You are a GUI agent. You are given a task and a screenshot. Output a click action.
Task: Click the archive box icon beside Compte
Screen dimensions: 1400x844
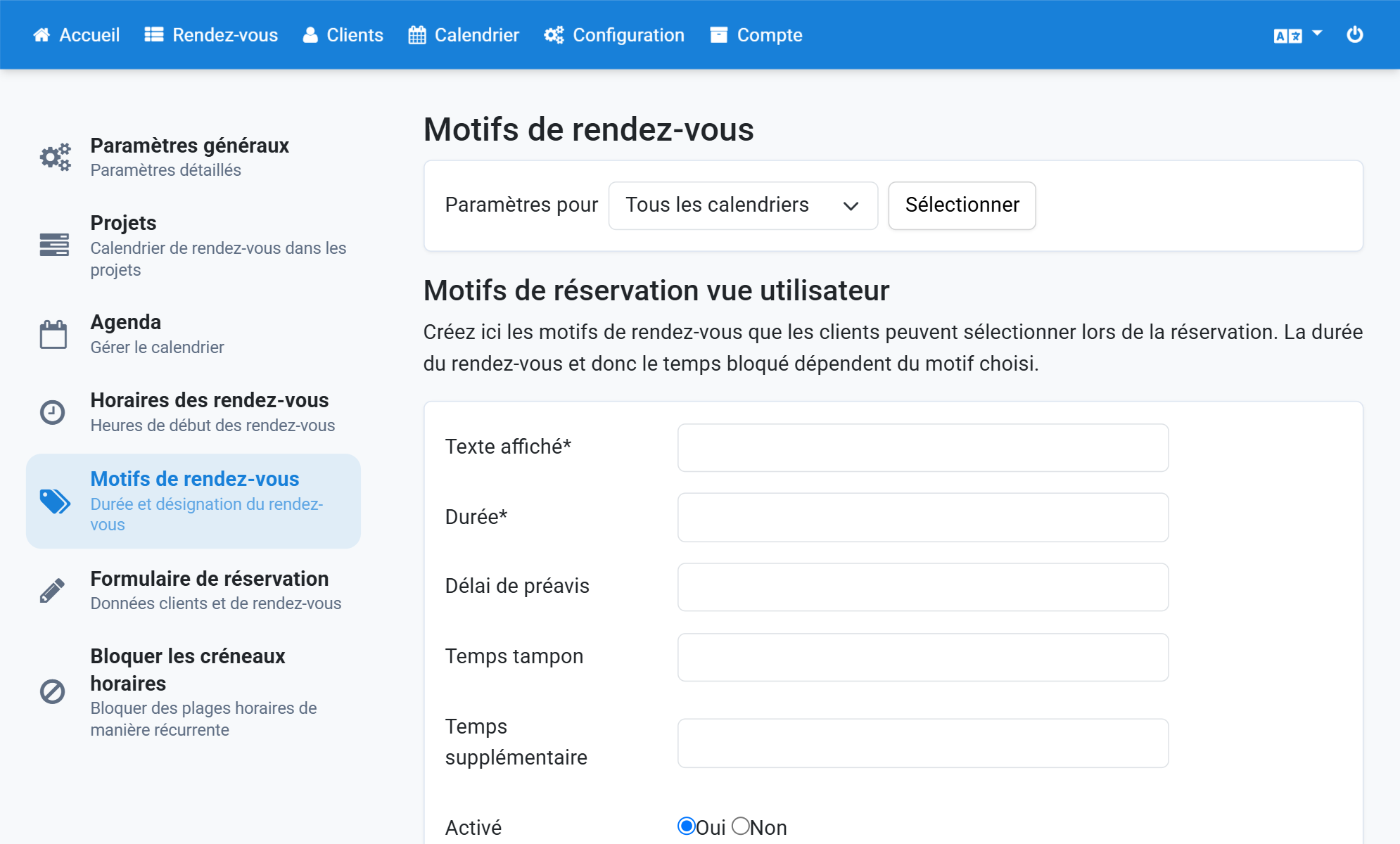click(718, 35)
